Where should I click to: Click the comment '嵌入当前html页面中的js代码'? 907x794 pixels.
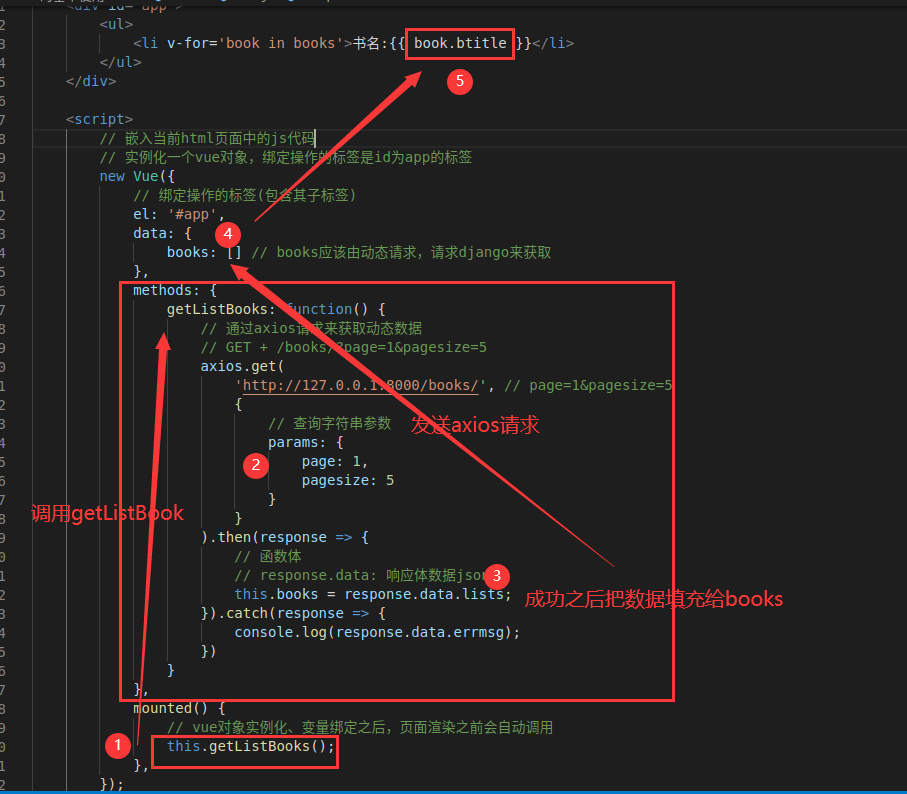pos(207,138)
